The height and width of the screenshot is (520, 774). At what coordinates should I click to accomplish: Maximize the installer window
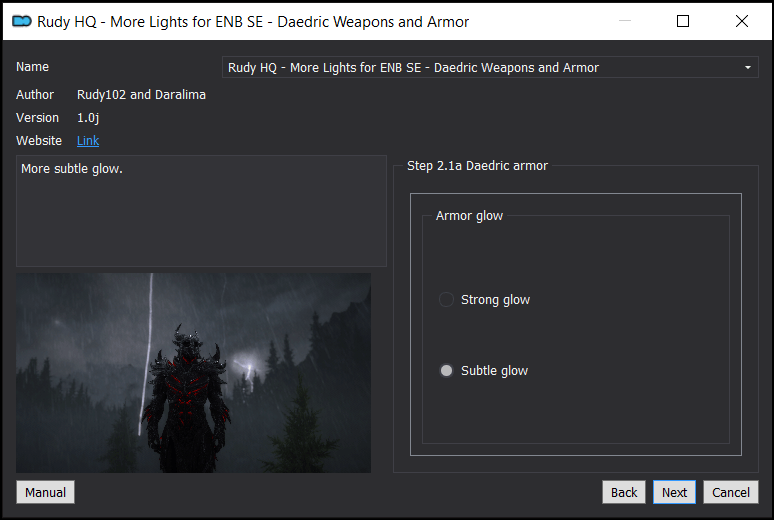tap(683, 21)
